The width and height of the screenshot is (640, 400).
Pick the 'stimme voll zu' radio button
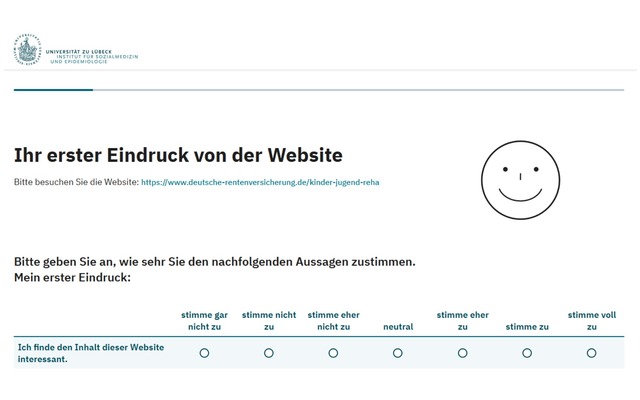(591, 353)
